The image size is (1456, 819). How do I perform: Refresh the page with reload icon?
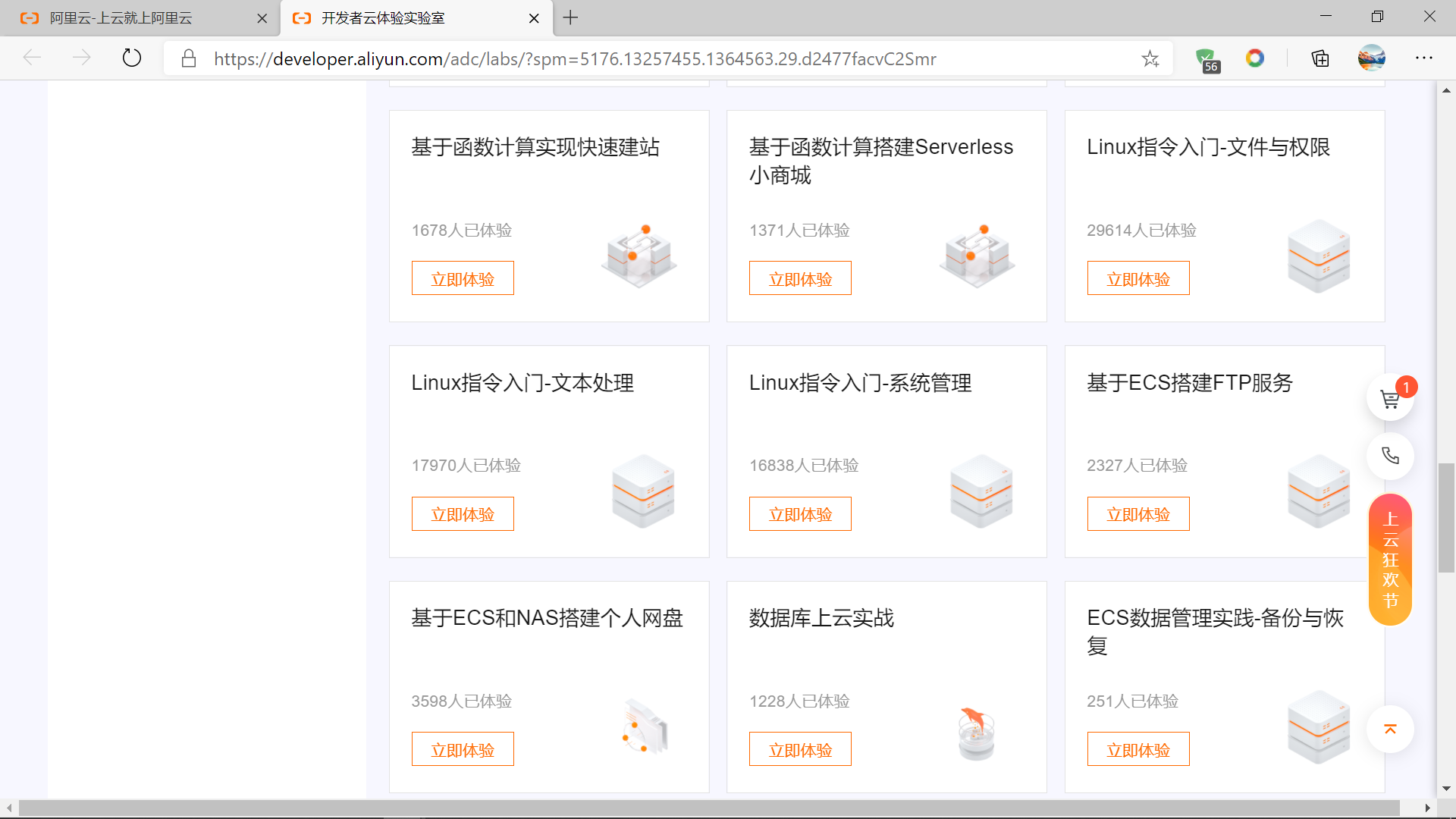[132, 58]
